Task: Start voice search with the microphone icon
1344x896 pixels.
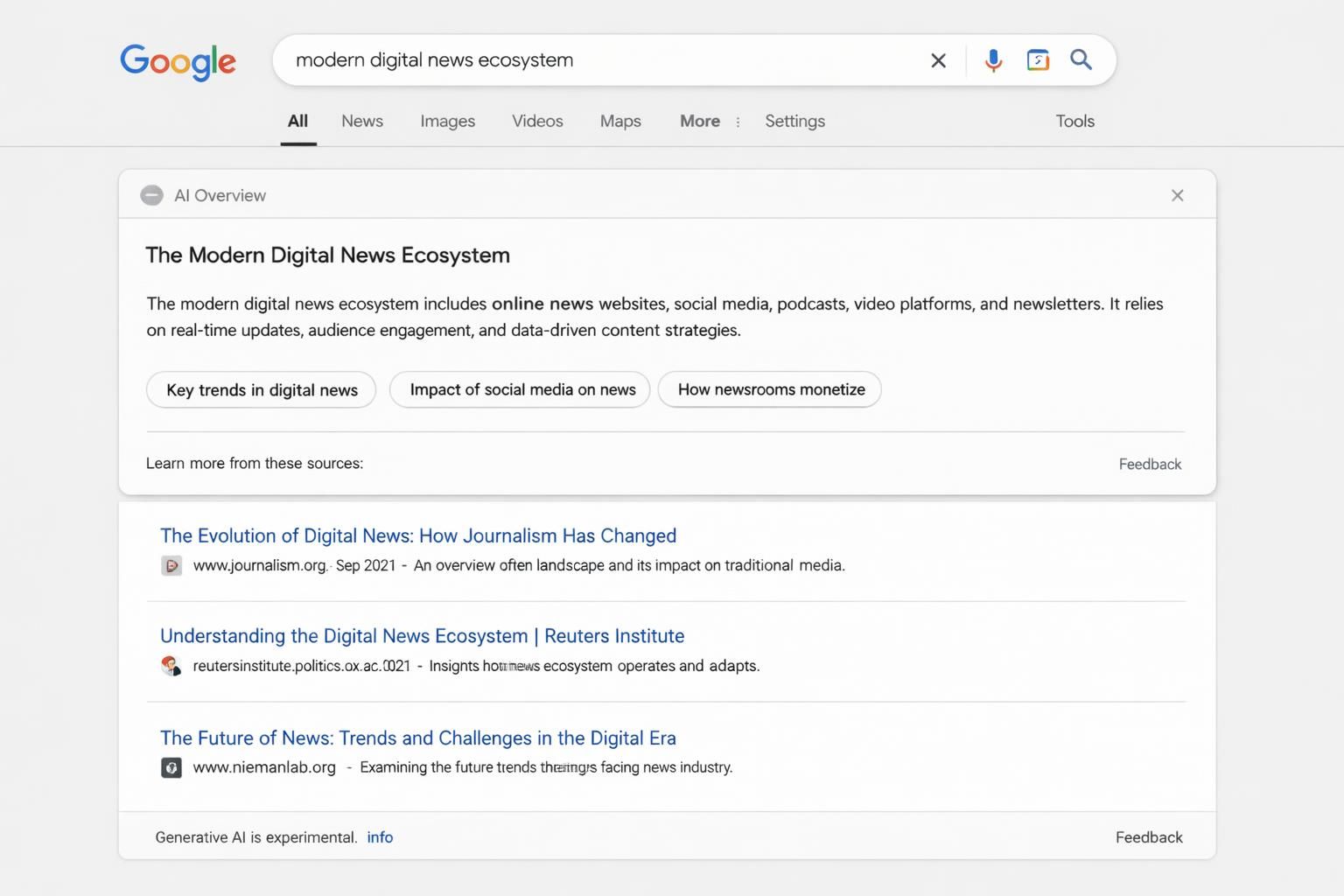Action: point(993,60)
